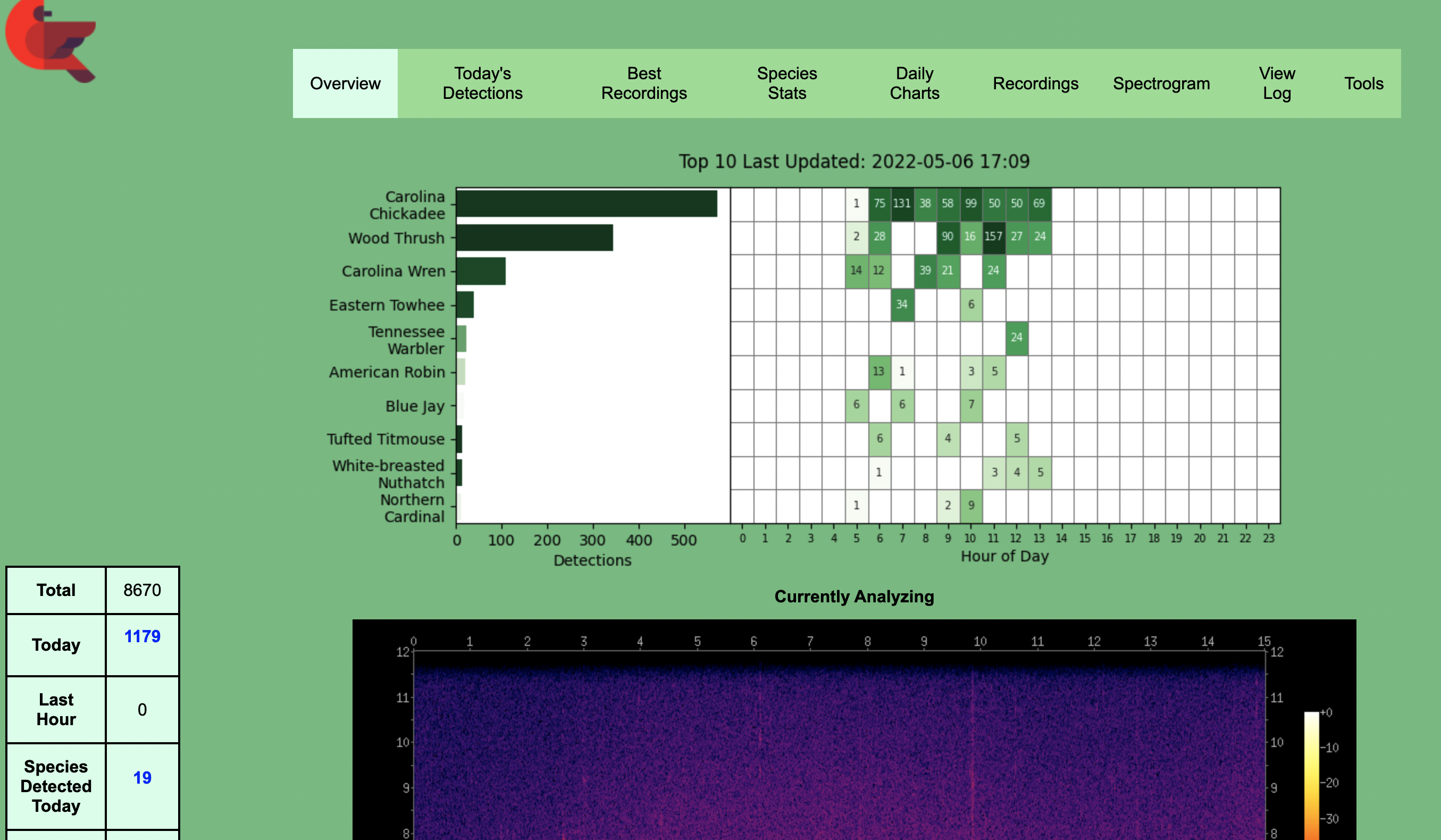This screenshot has width=1441, height=840.
Task: Click the BirdNET-Pi cardinal logo
Action: (x=51, y=41)
